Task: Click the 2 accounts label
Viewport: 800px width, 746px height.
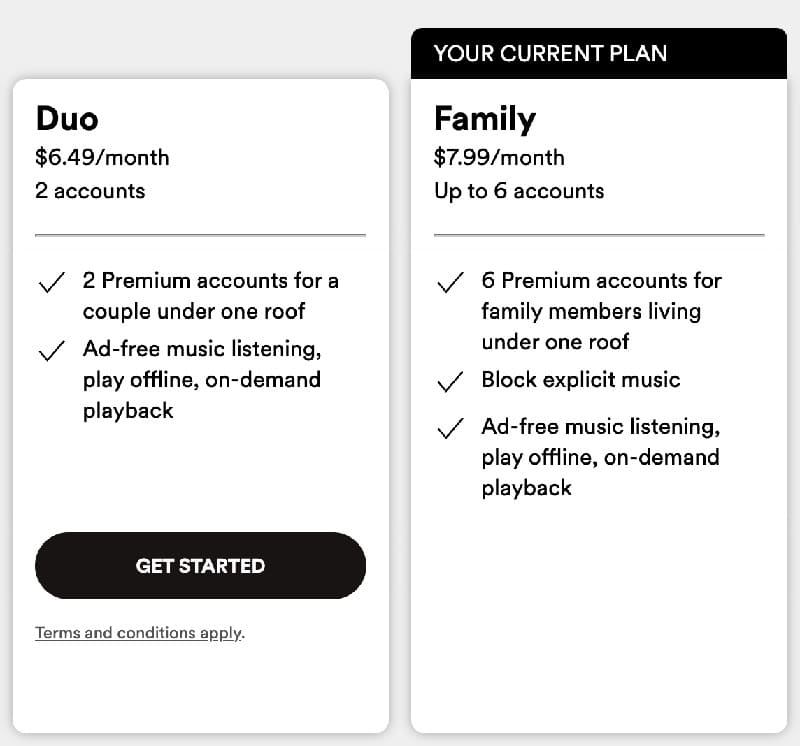Action: point(90,191)
